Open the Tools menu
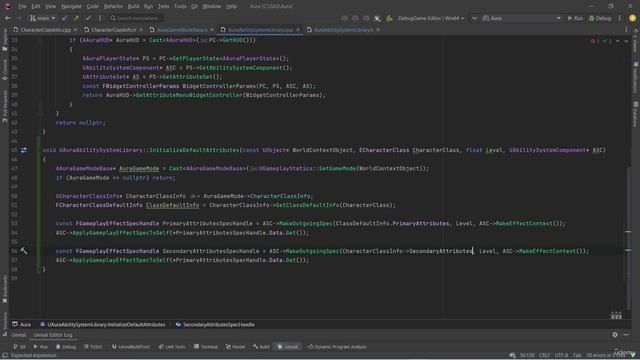The image size is (640, 360). 180,6
